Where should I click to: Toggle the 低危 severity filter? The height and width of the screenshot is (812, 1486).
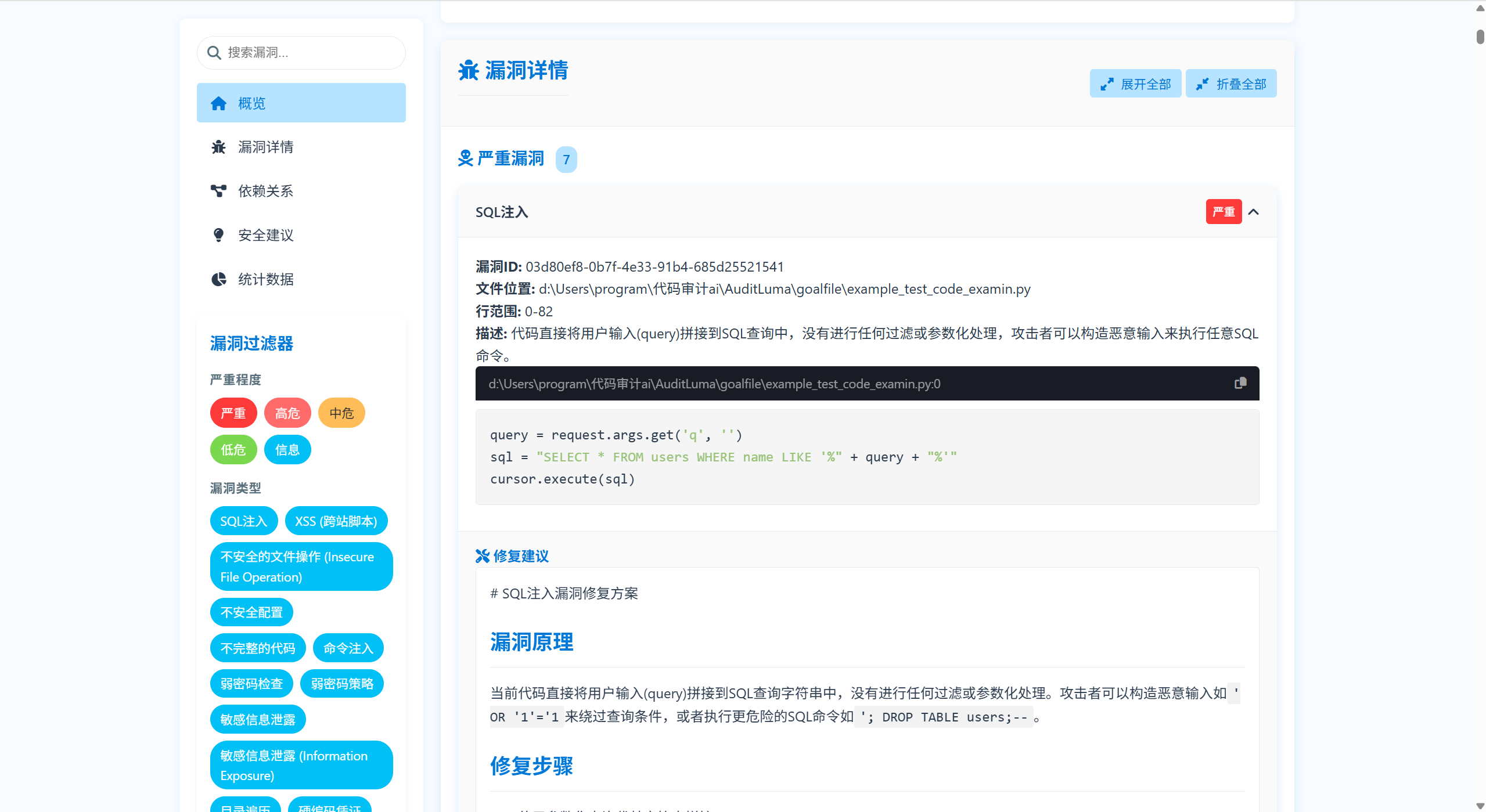pyautogui.click(x=233, y=450)
